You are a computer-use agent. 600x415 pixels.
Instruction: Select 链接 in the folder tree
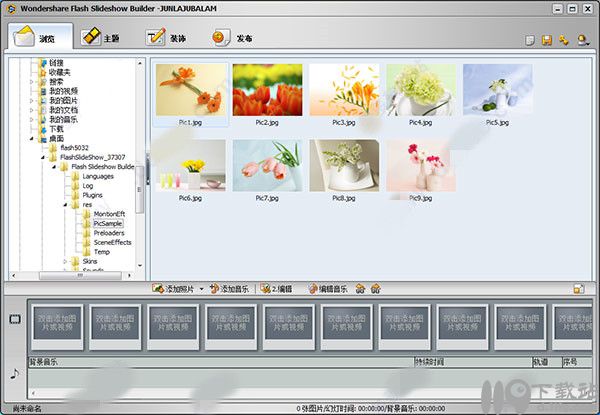tap(56, 63)
